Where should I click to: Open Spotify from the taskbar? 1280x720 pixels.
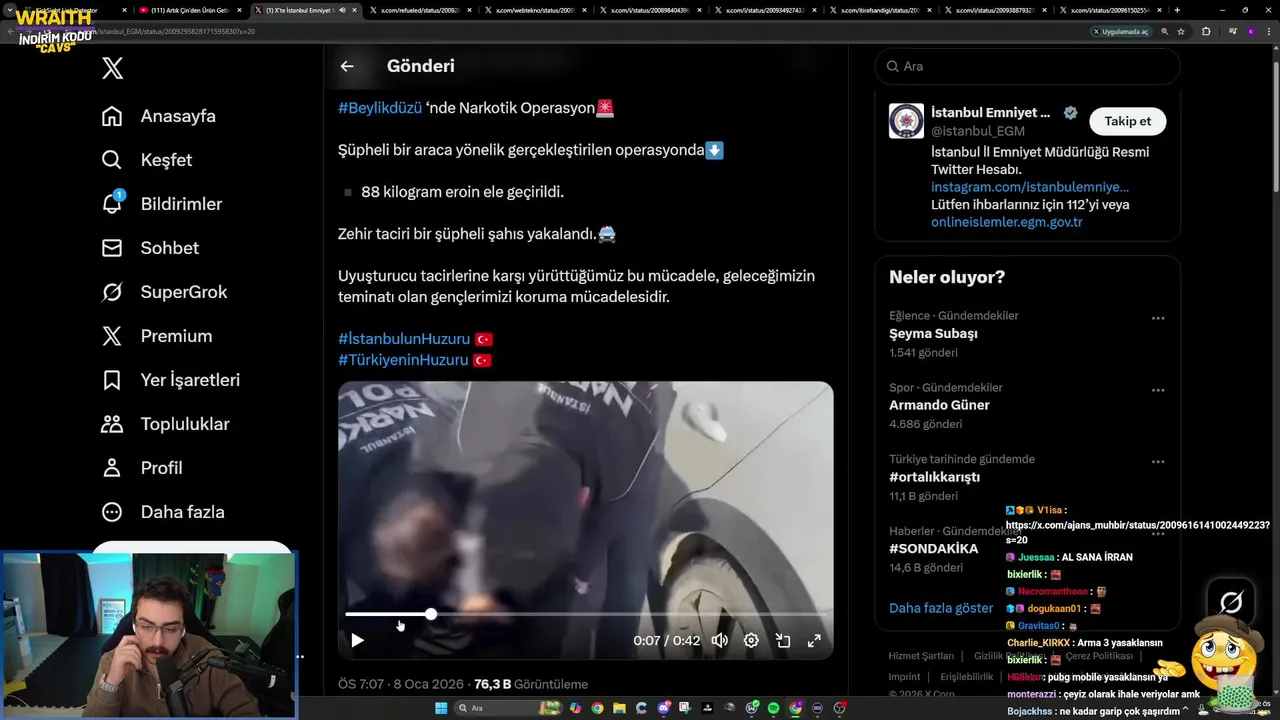coord(774,708)
